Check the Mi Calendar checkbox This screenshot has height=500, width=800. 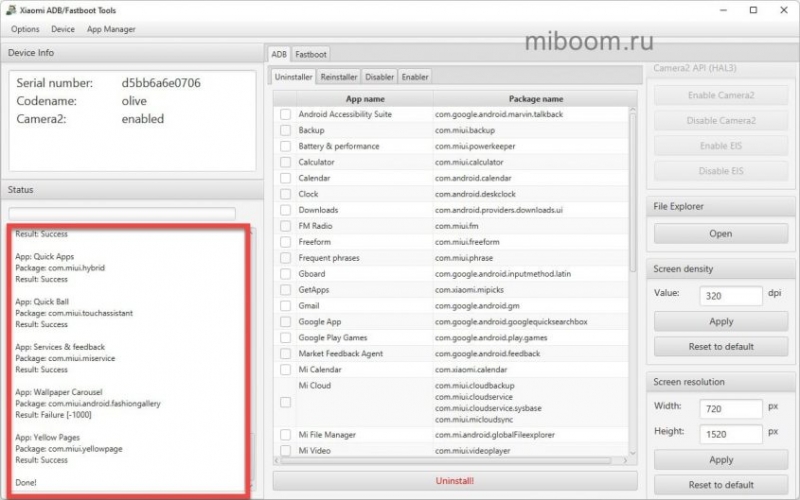[286, 369]
